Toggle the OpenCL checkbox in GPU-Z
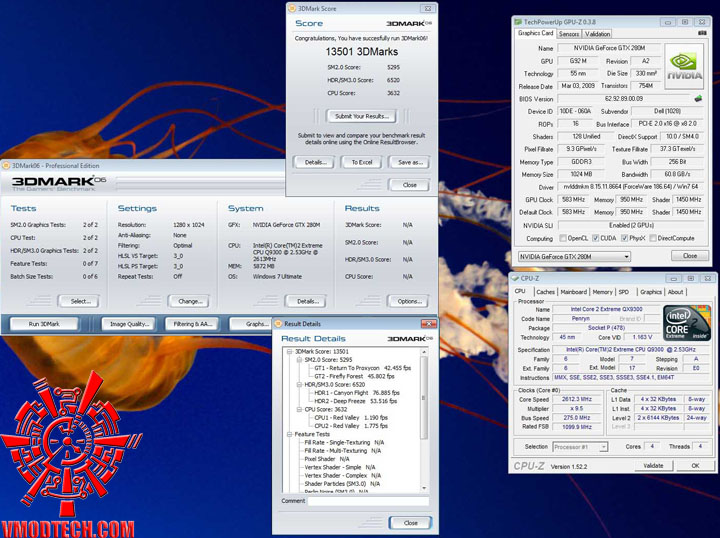Screen dimensions: 720x538 click(562, 238)
